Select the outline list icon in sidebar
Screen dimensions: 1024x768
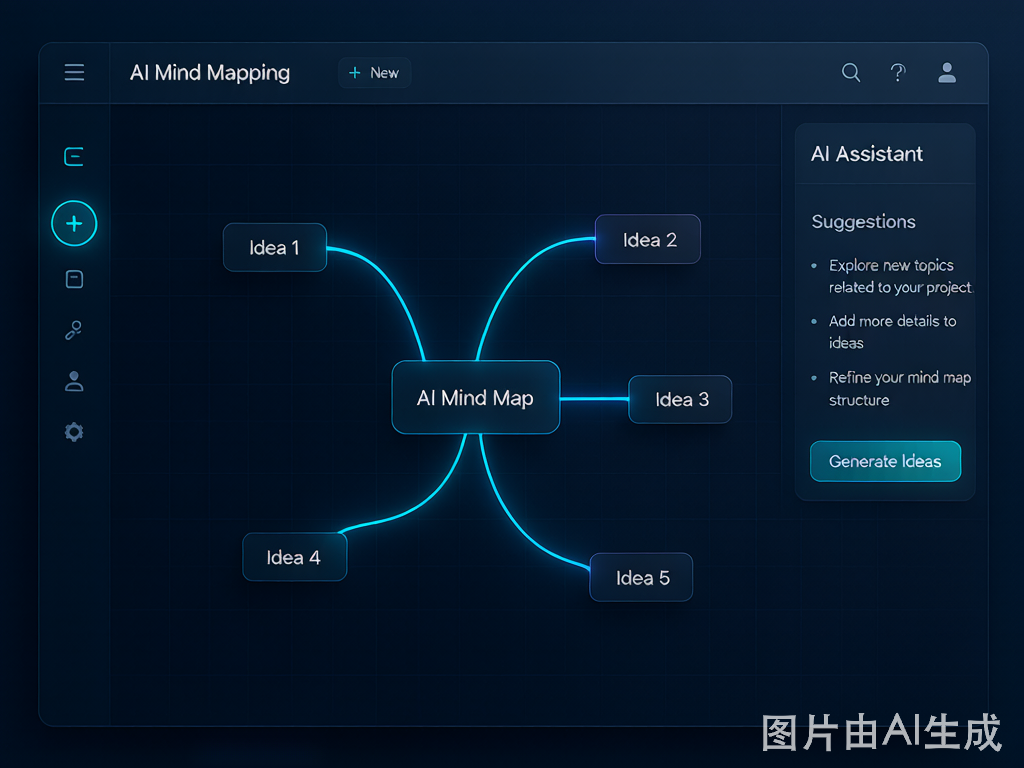point(74,157)
